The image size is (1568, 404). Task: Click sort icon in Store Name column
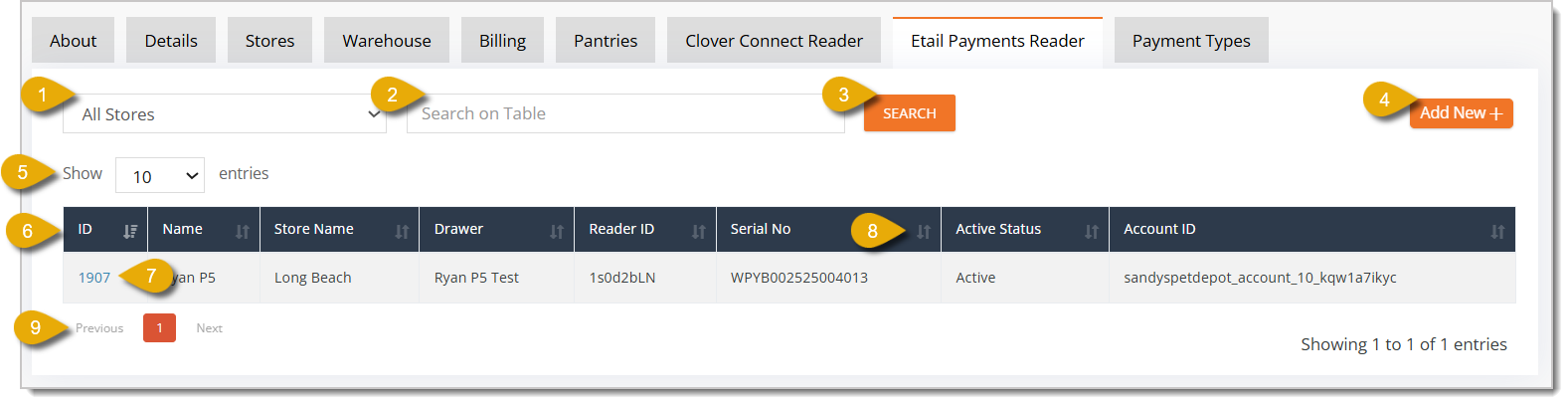[402, 231]
